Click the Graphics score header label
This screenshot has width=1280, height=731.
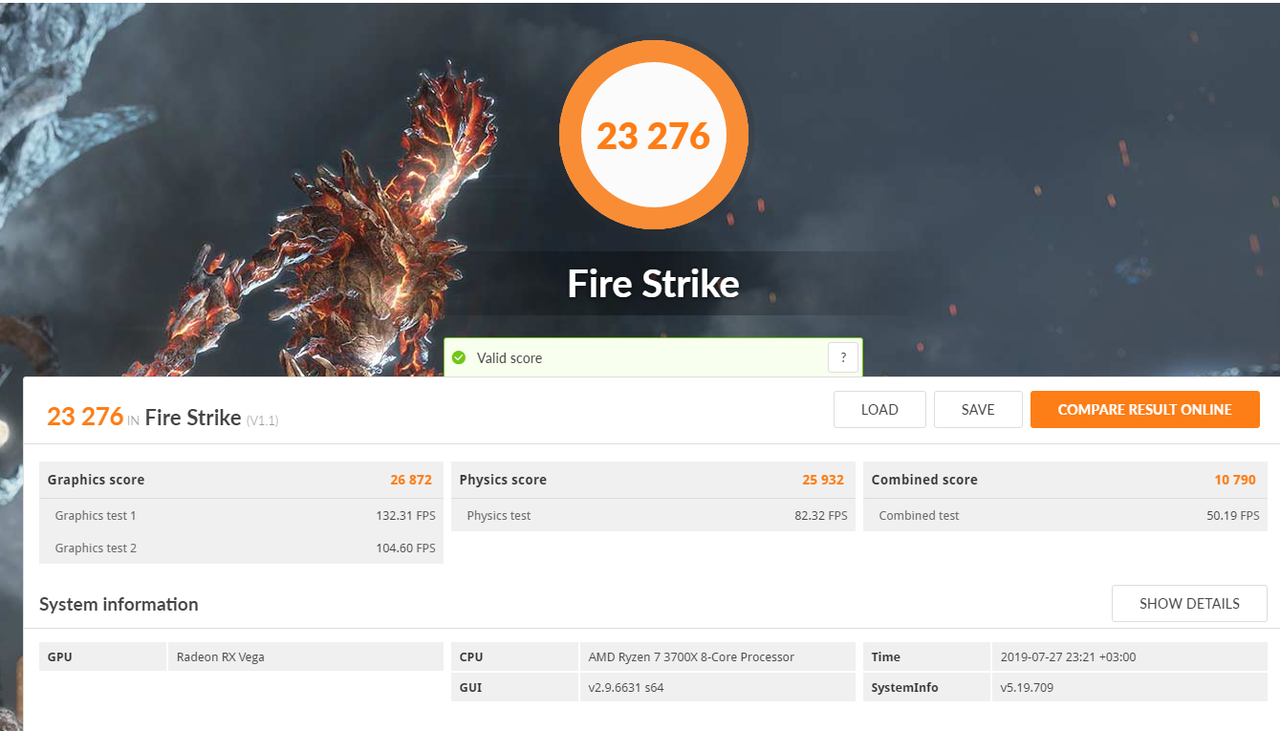96,480
